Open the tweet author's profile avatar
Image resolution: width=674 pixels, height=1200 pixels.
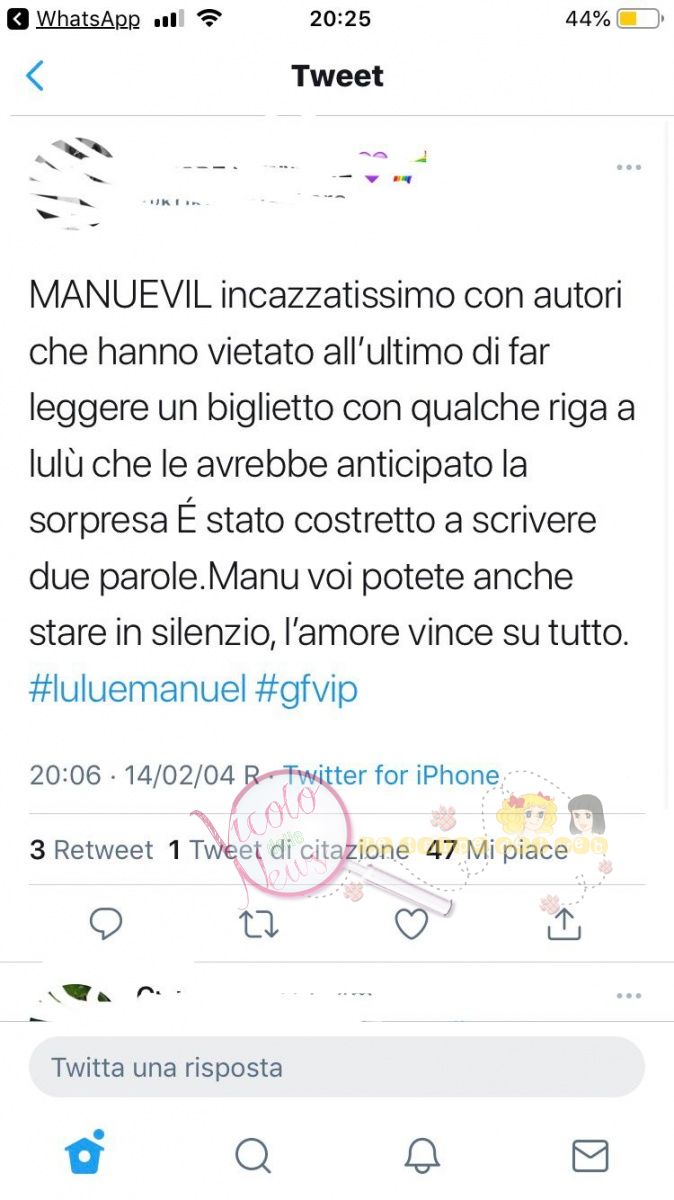pos(68,180)
